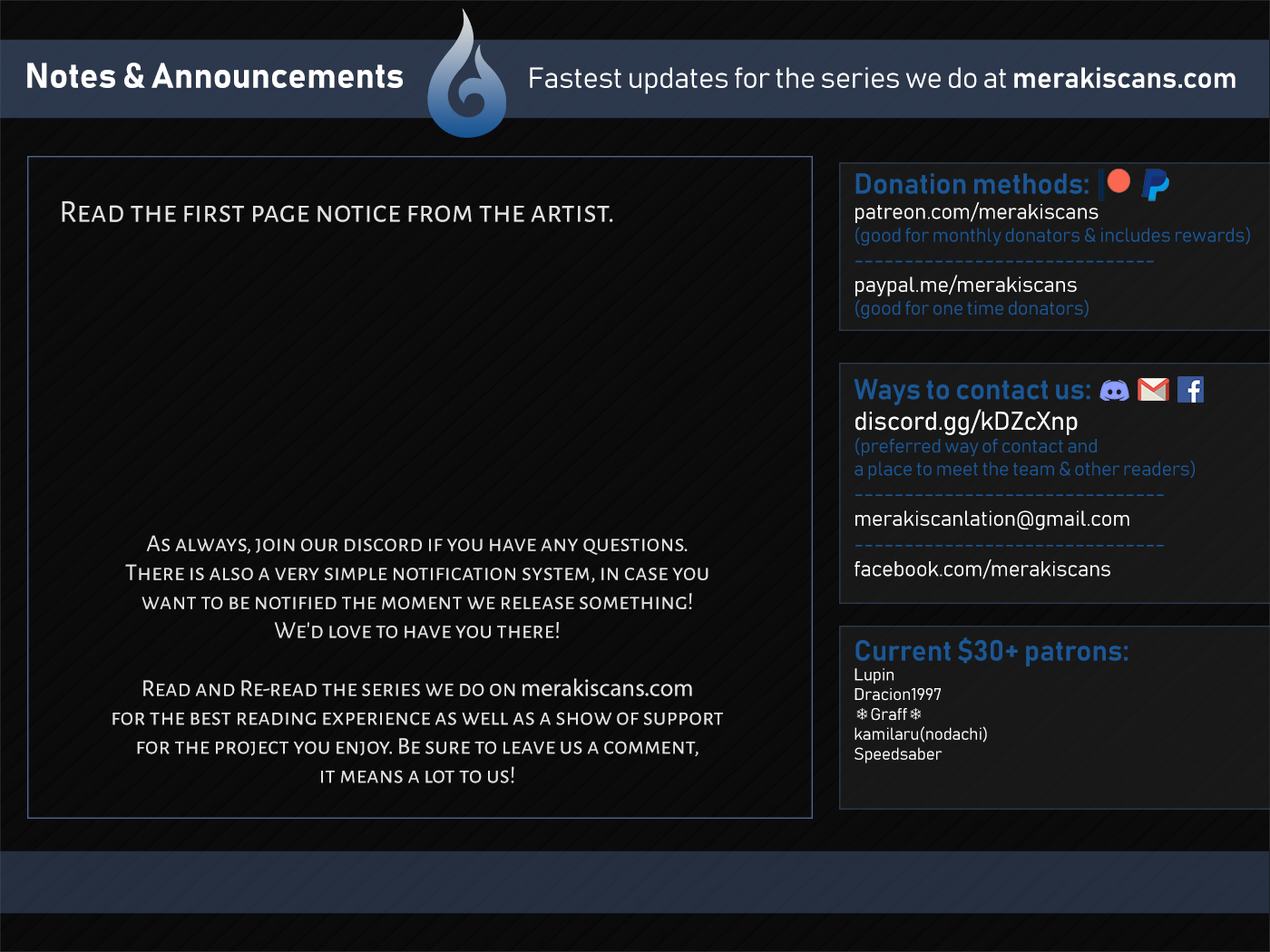
Task: Click the first page notice text line
Action: [337, 213]
